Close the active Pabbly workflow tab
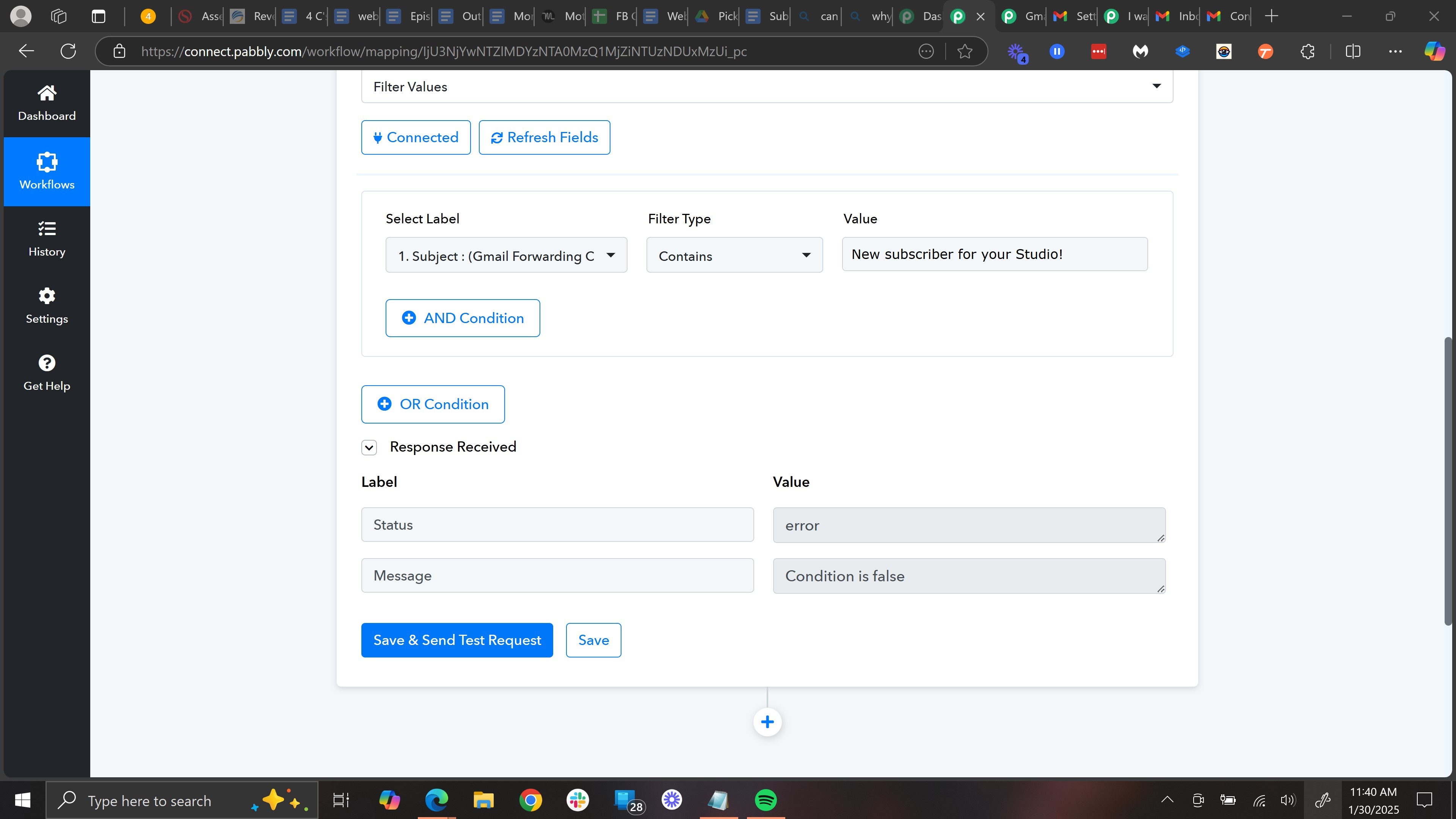Viewport: 1456px width, 819px height. coord(981,16)
